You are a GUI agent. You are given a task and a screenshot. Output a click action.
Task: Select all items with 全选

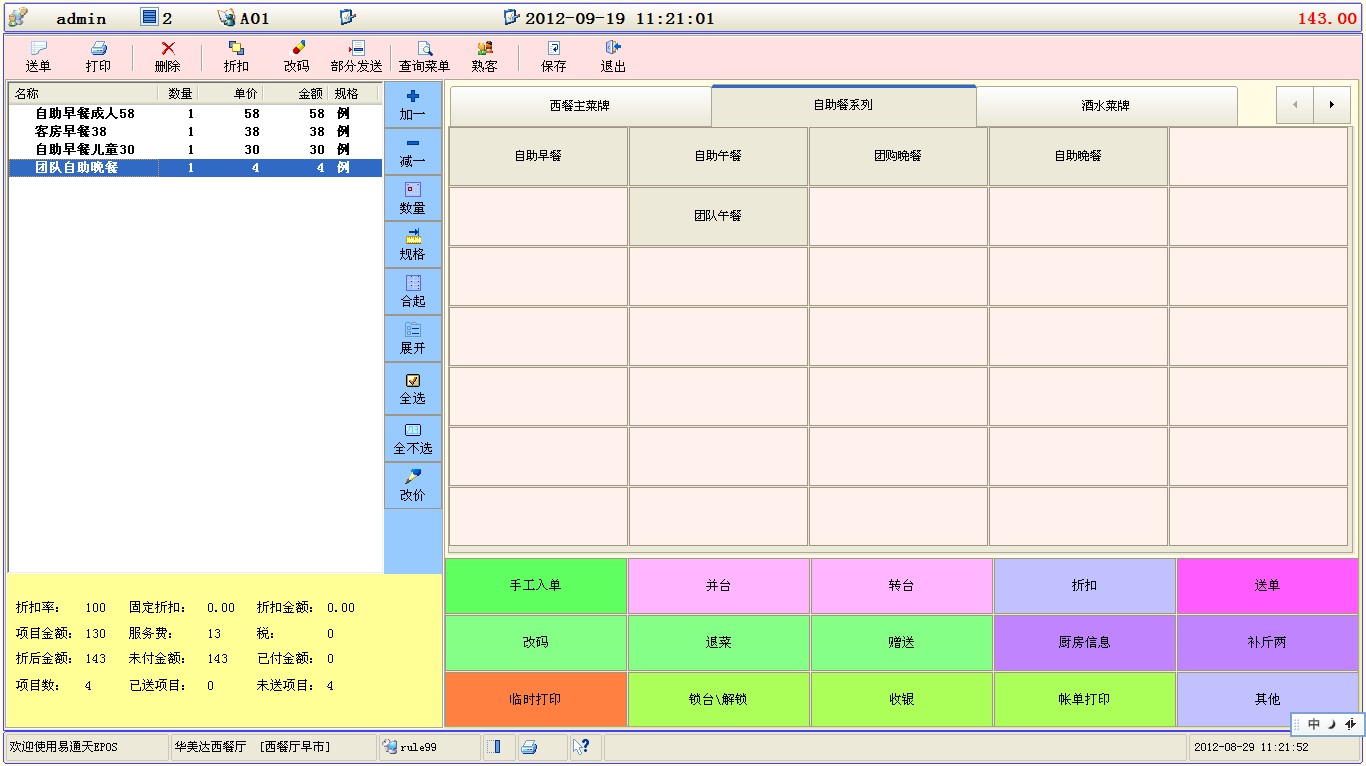click(x=412, y=388)
